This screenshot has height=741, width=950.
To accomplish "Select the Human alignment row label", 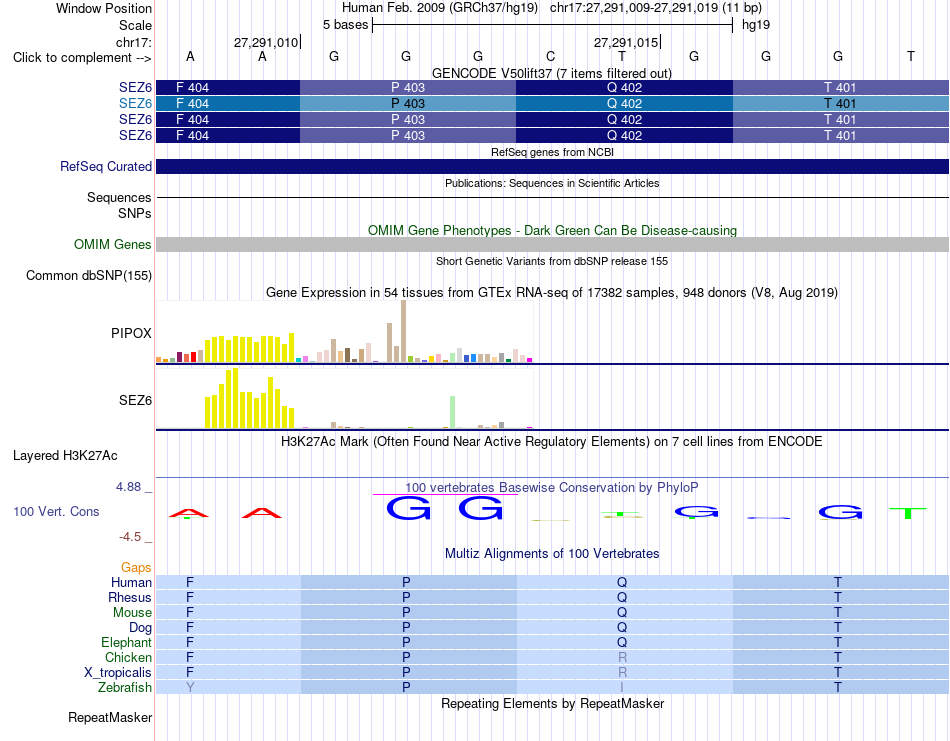I will tap(131, 582).
